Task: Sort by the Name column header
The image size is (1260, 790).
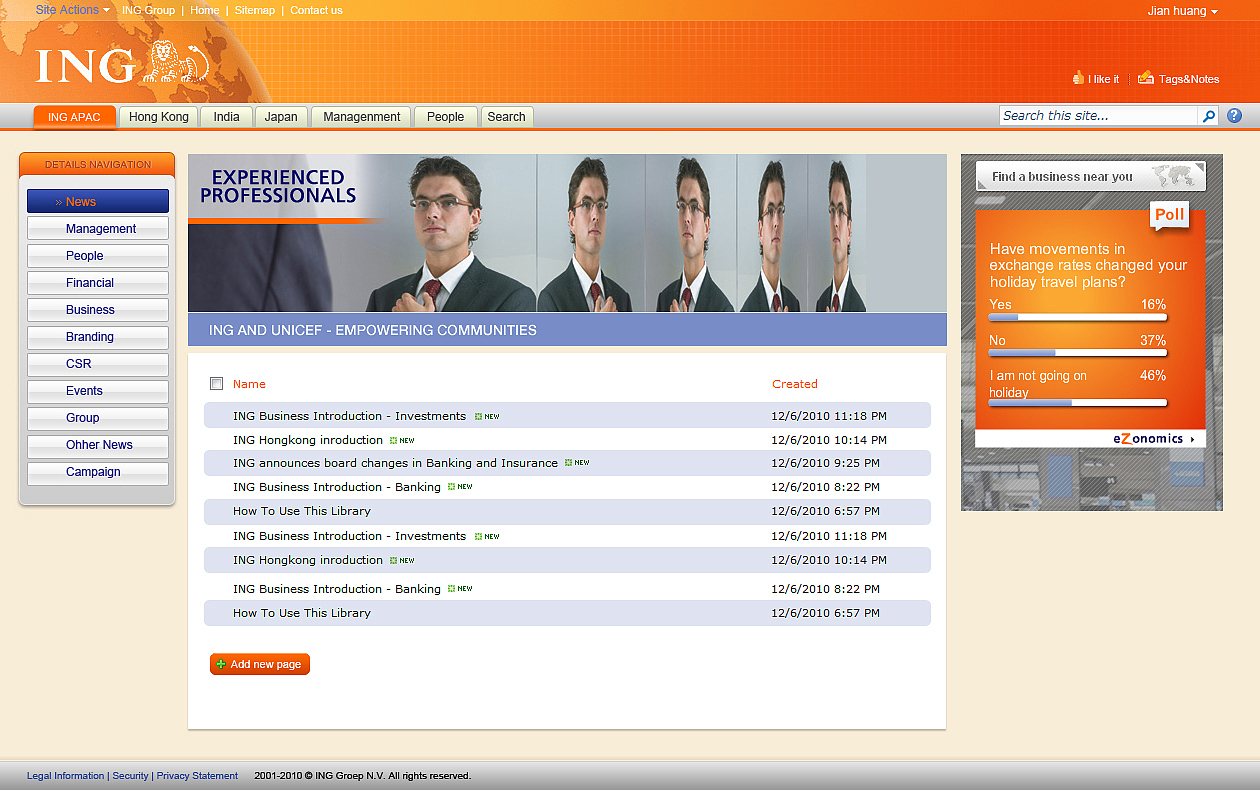Action: pyautogui.click(x=249, y=384)
